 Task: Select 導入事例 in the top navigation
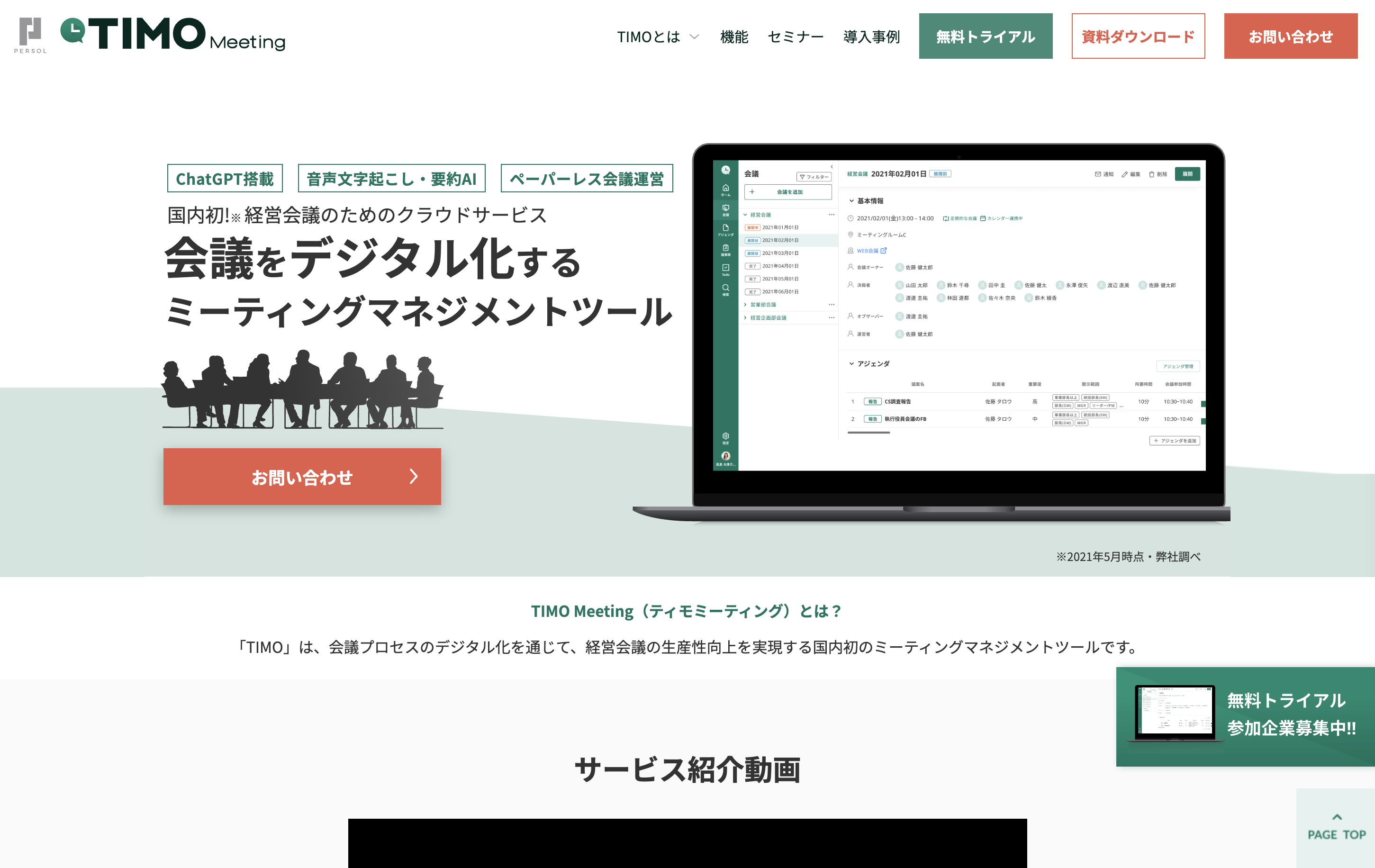click(870, 36)
